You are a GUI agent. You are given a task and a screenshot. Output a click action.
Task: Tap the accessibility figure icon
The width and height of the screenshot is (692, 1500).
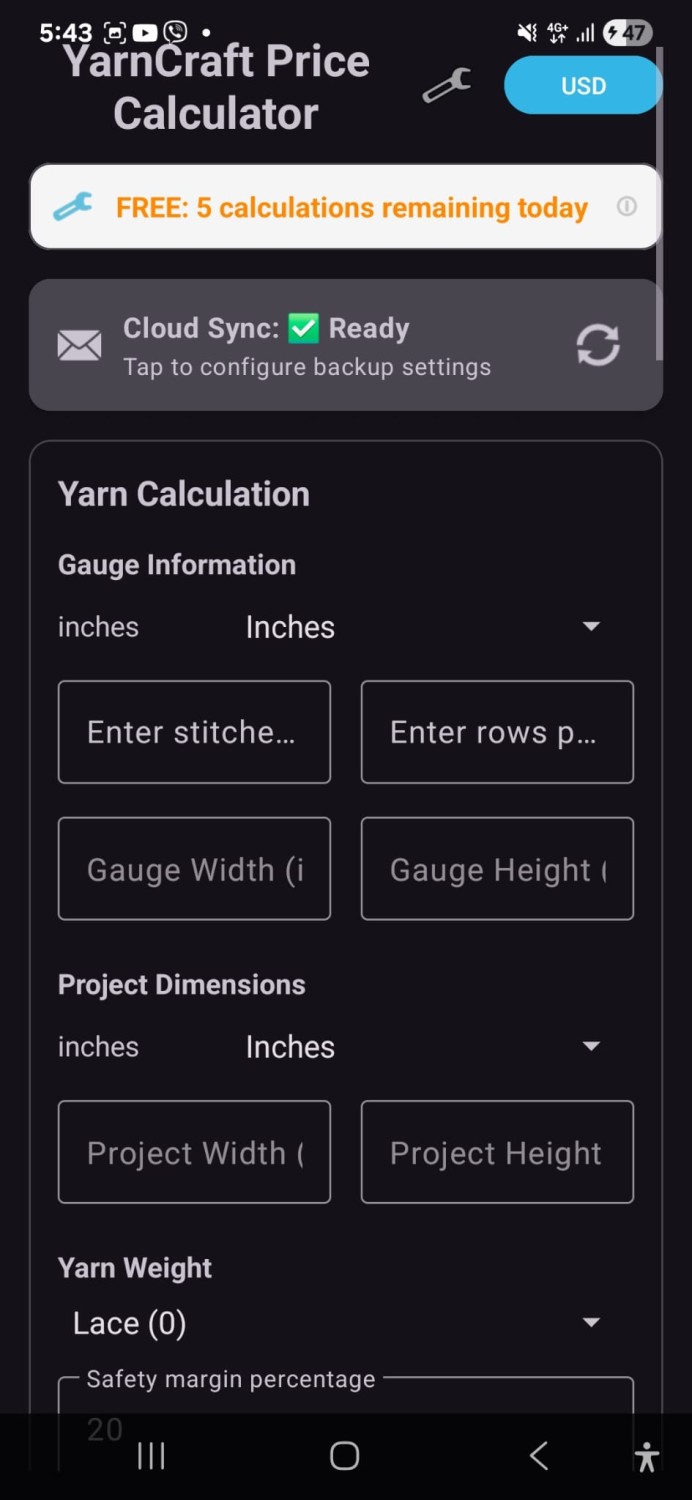[647, 1456]
